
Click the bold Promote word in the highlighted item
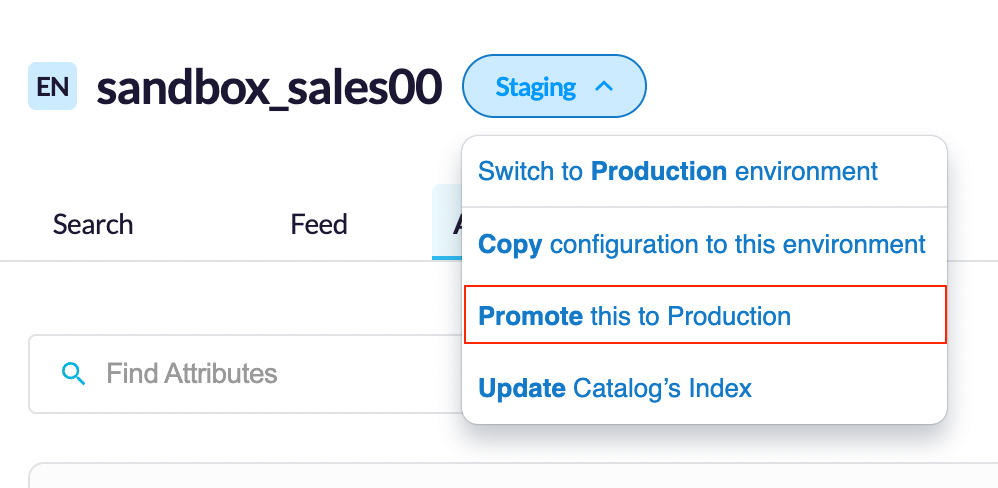(530, 316)
